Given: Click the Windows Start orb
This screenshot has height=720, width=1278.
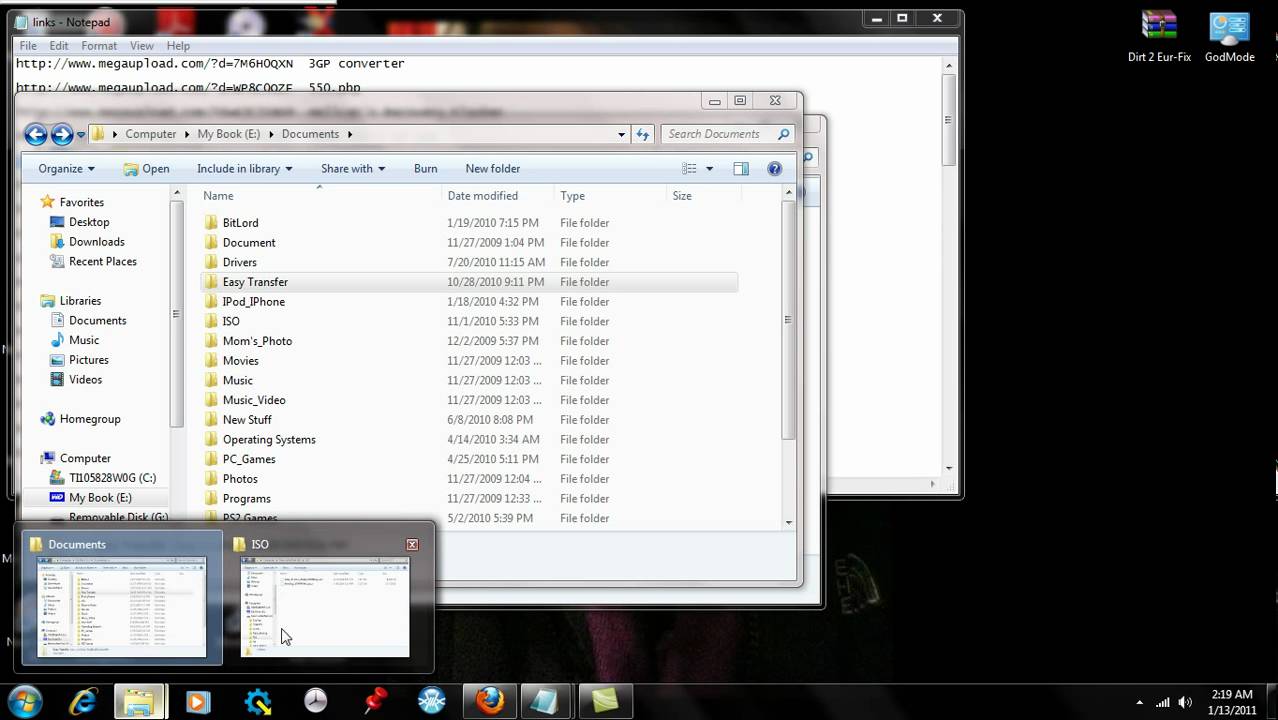Looking at the screenshot, I should point(24,701).
